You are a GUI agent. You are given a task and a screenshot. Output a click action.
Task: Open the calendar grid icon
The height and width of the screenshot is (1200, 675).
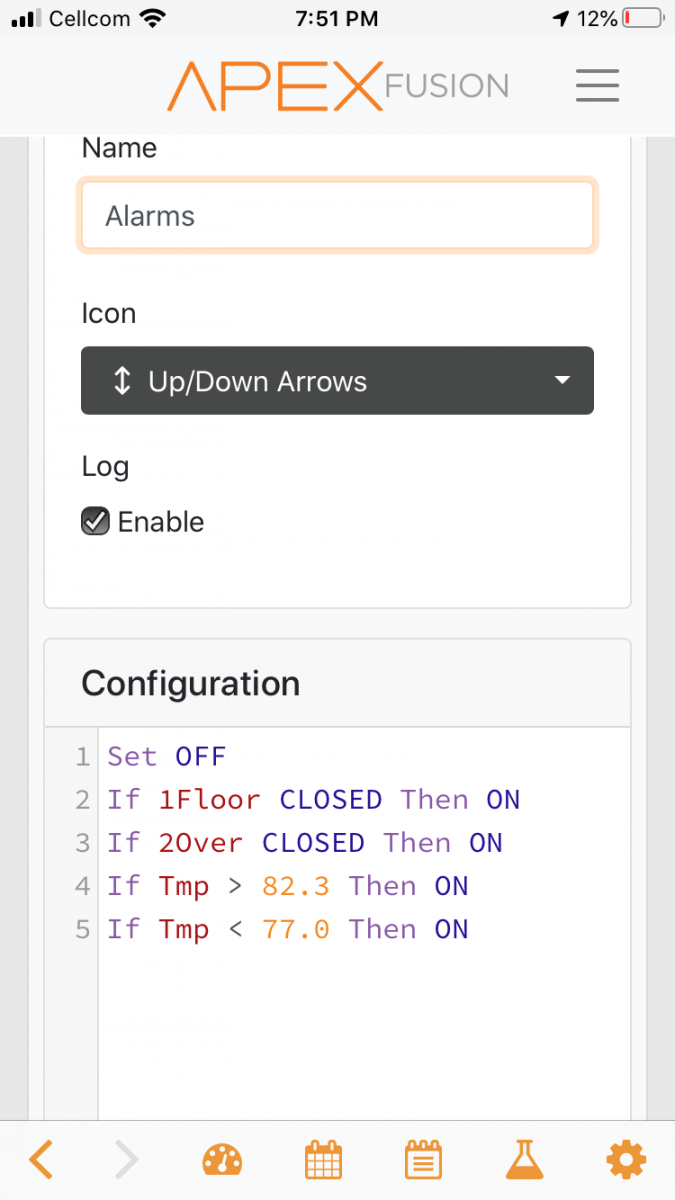(x=323, y=1160)
